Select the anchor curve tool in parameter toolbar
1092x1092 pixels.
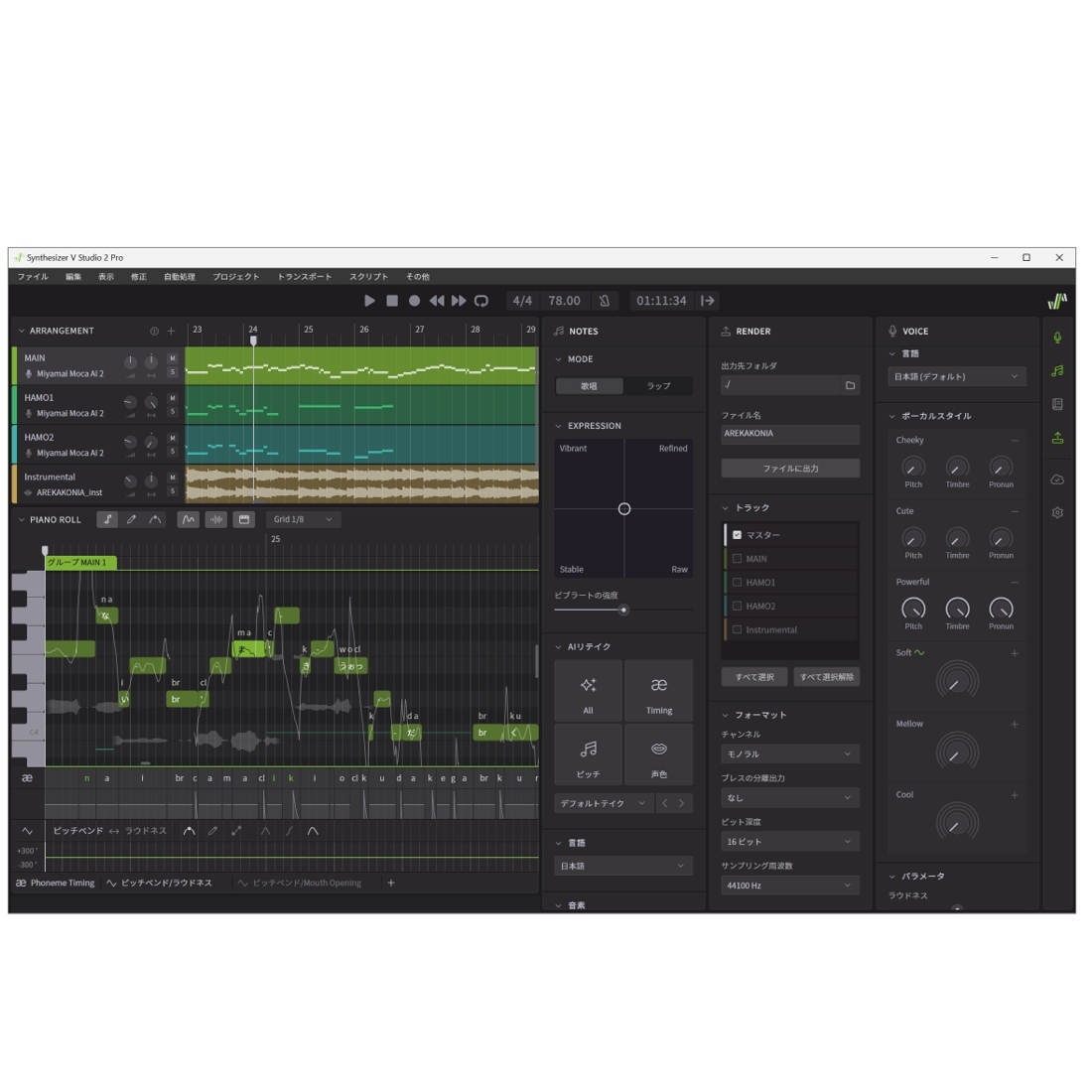click(189, 831)
